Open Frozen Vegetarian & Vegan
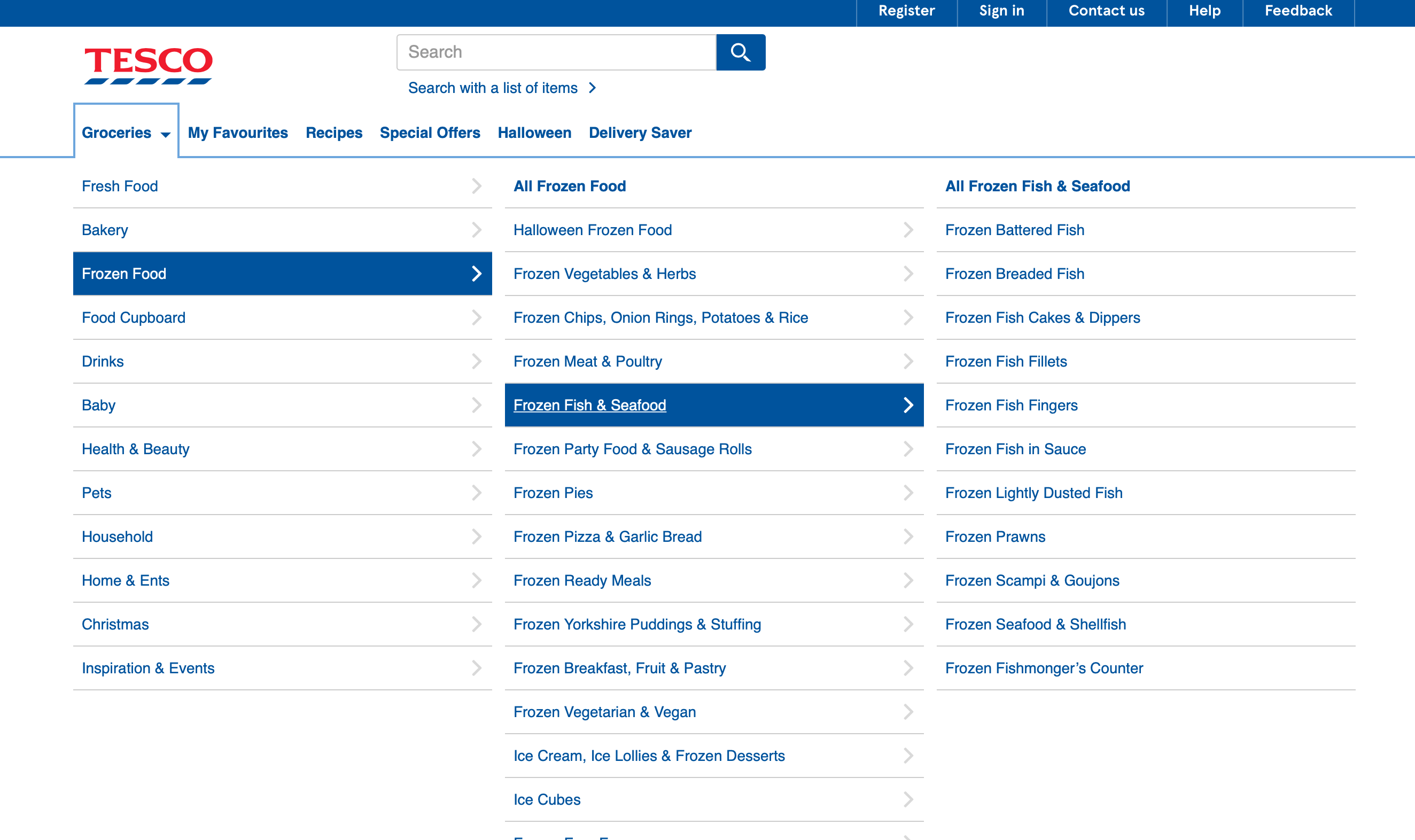 714,712
